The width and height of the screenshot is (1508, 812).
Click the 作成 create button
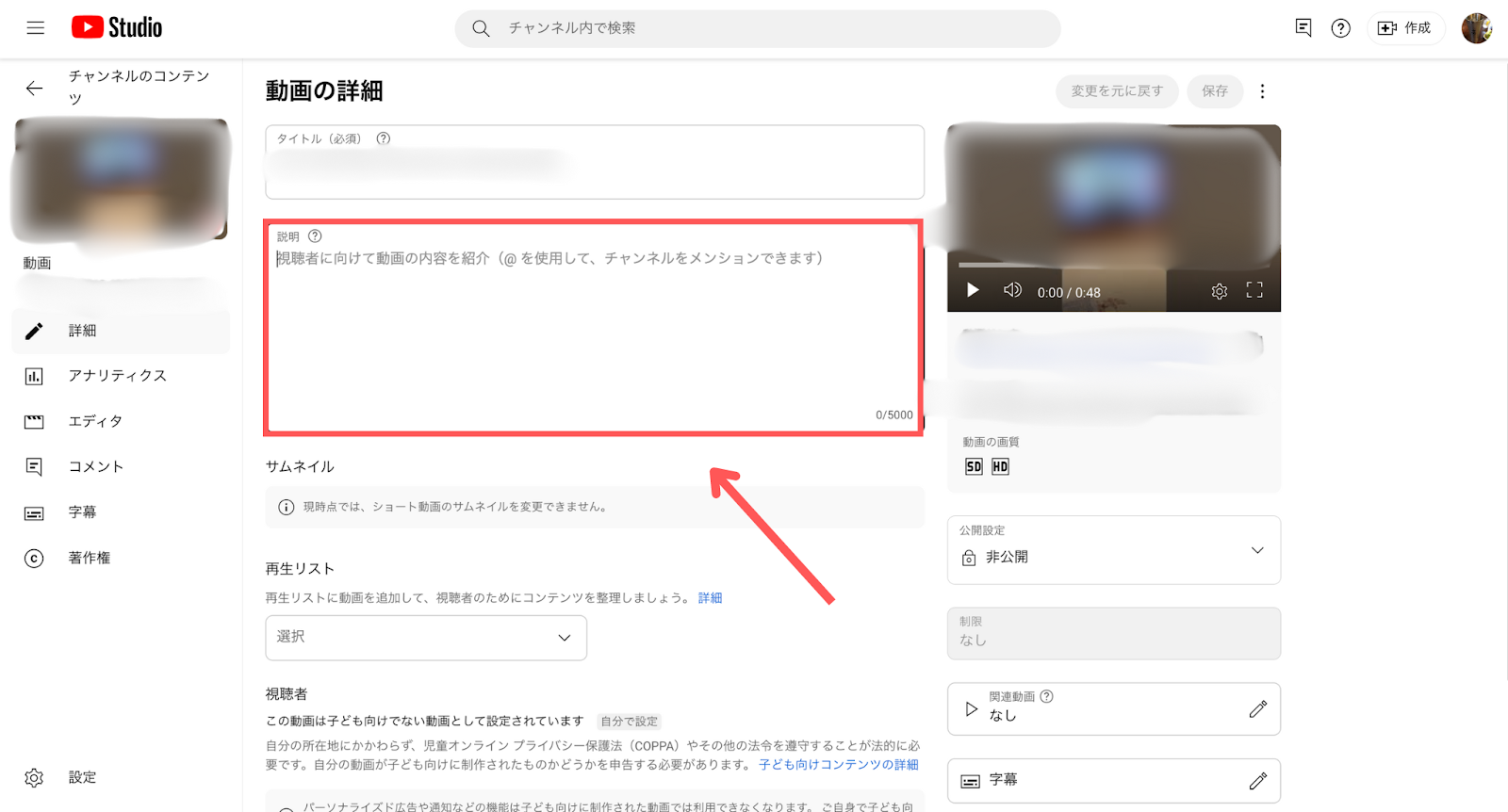pyautogui.click(x=1405, y=28)
